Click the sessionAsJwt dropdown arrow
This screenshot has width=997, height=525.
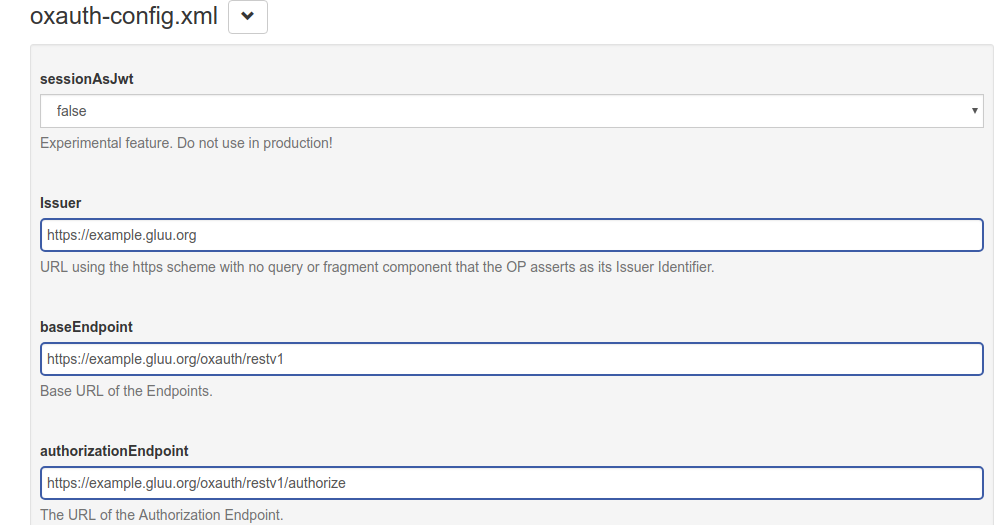[974, 111]
